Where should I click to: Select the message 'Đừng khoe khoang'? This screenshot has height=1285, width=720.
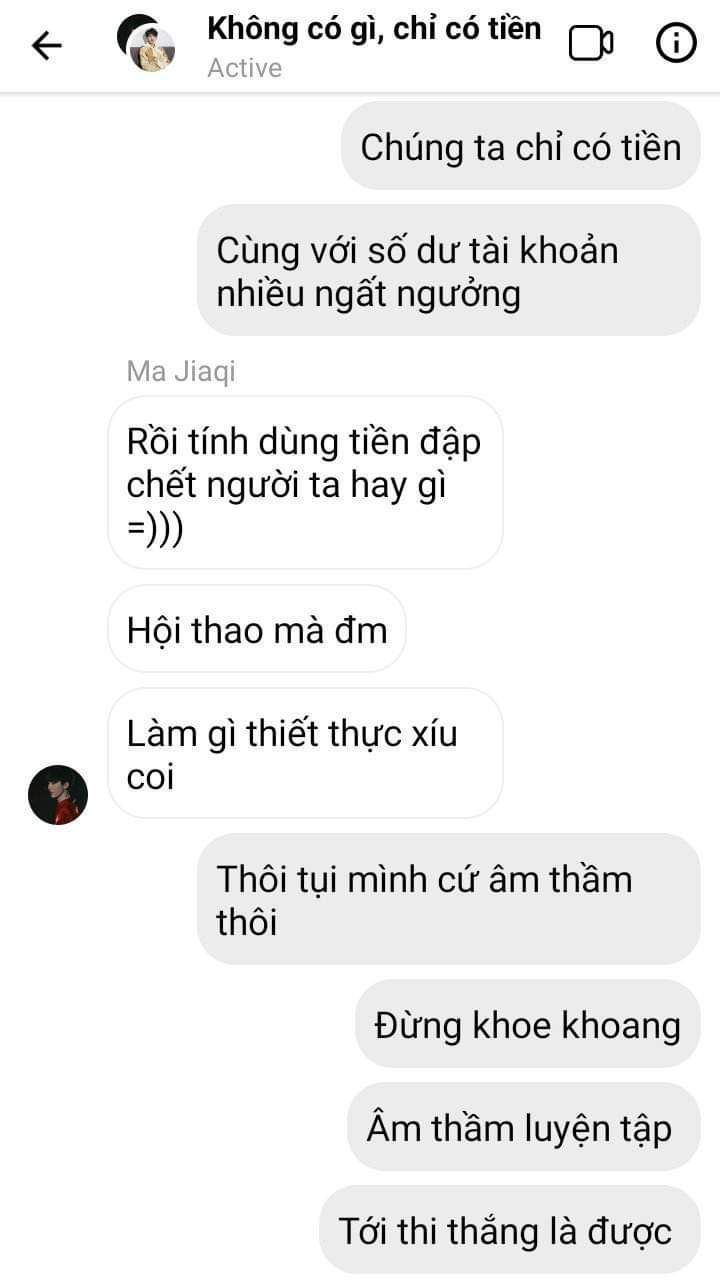click(528, 1024)
